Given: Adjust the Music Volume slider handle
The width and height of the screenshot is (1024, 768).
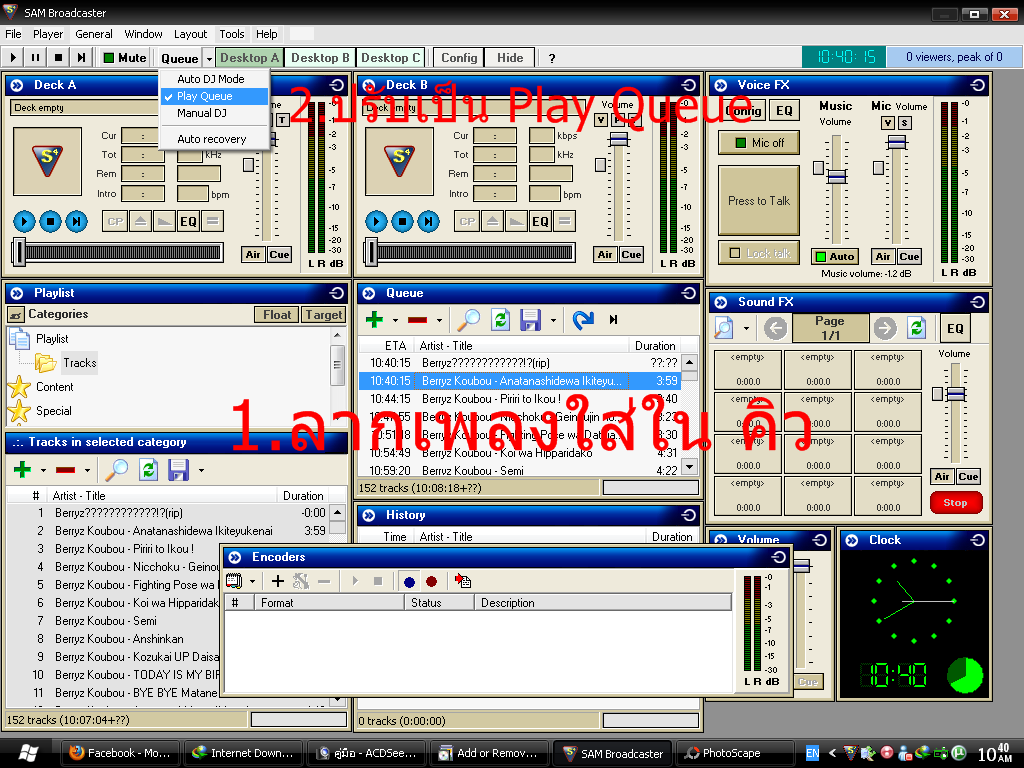Looking at the screenshot, I should 837,176.
